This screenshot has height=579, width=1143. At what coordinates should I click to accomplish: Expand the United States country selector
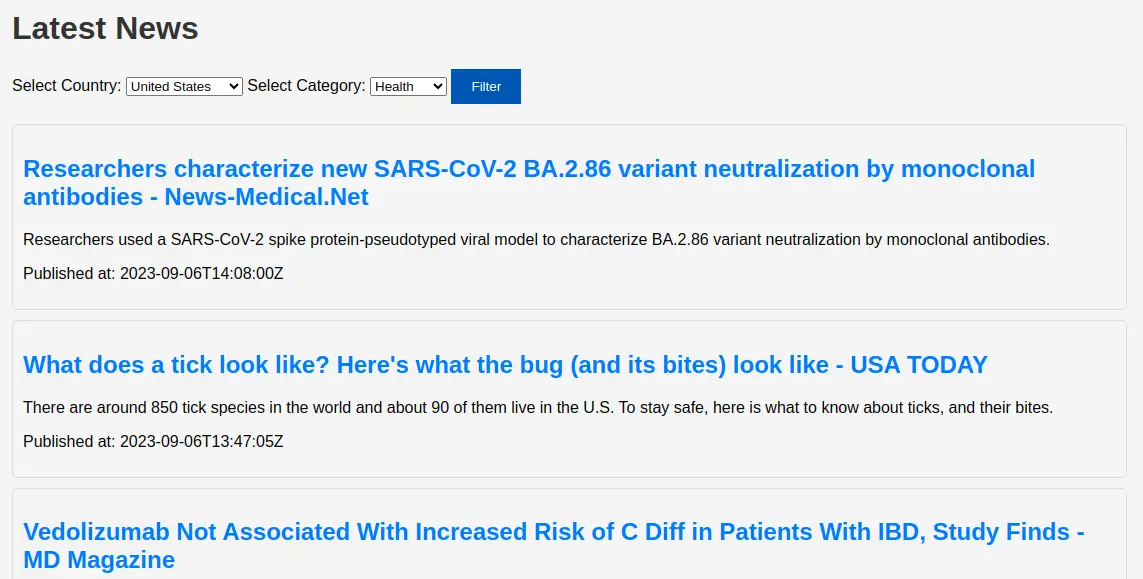[183, 86]
